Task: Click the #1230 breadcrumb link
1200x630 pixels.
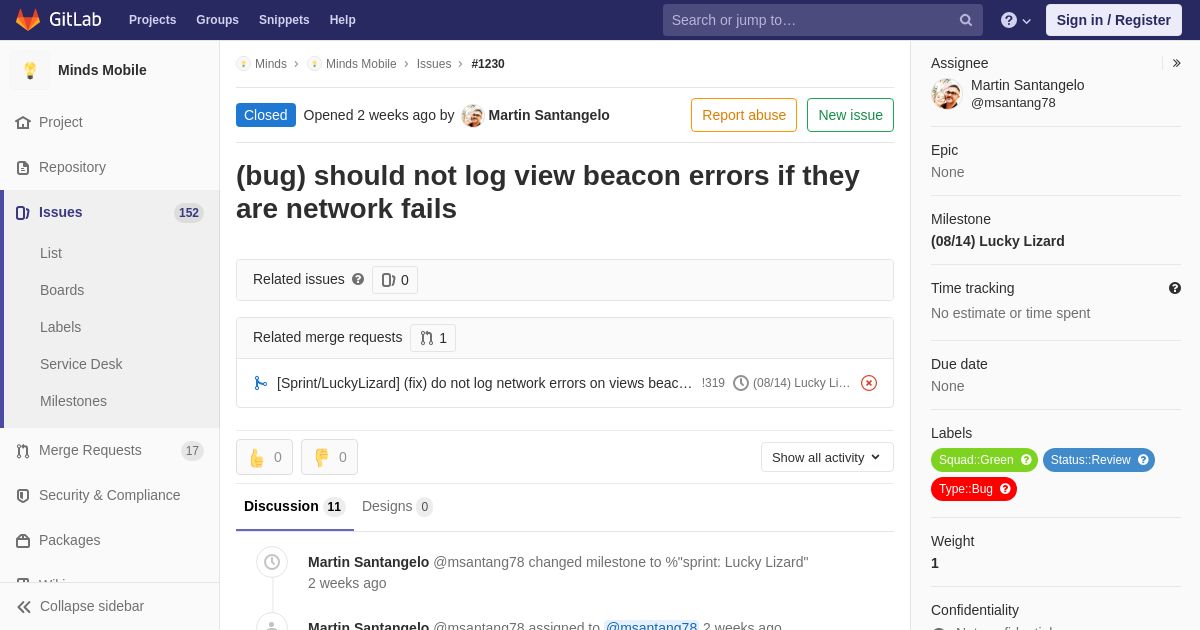Action: 488,64
